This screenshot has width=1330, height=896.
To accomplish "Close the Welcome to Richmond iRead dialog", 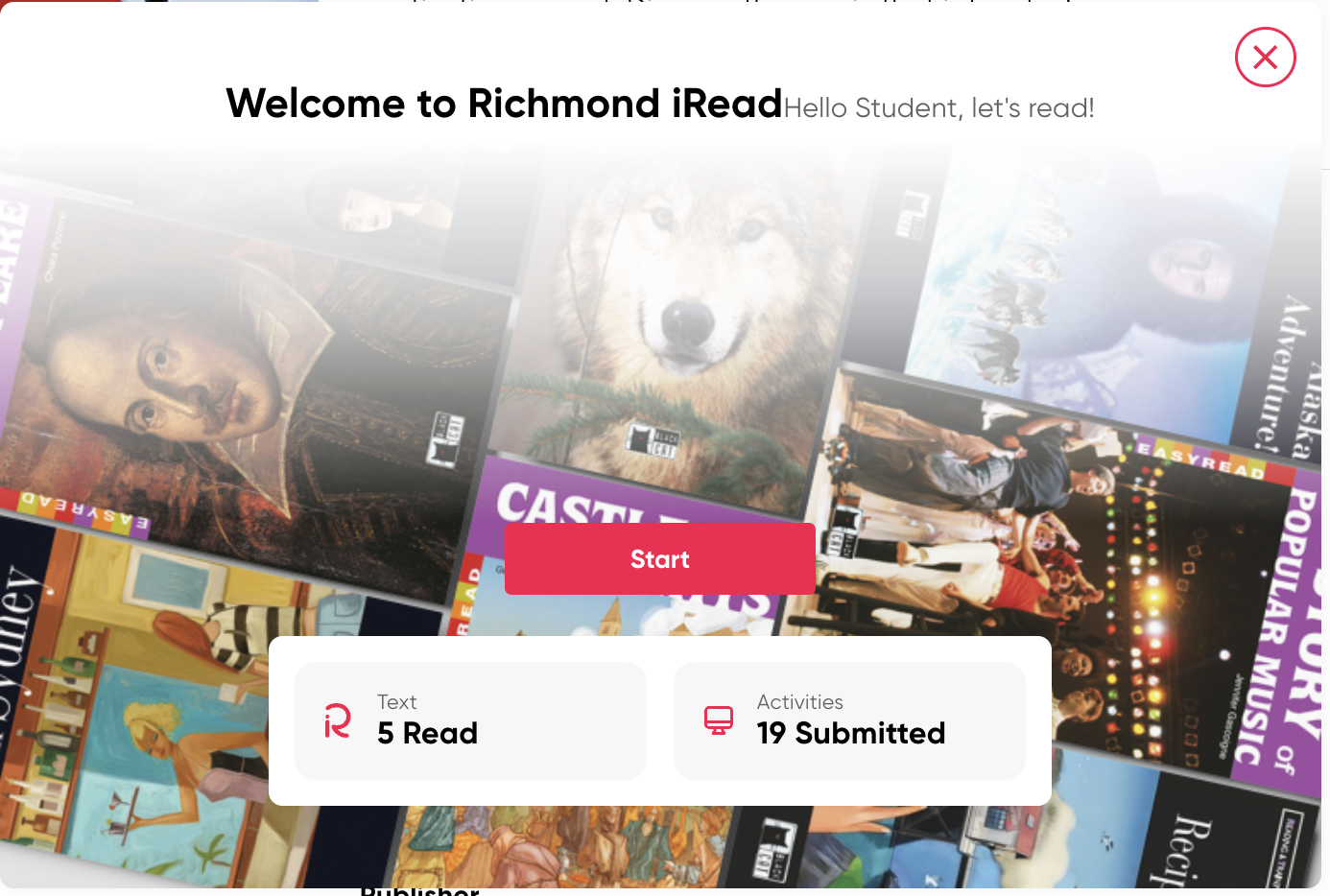I will 1265,58.
